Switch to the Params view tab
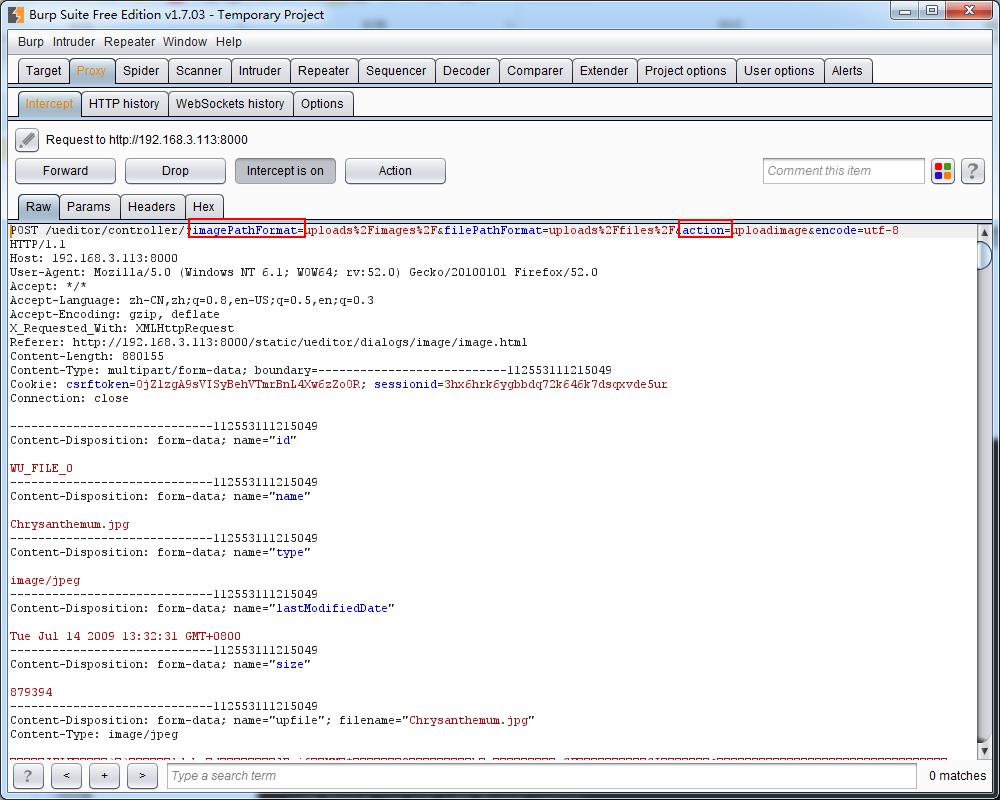Screen dimensions: 1000x800 click(89, 207)
